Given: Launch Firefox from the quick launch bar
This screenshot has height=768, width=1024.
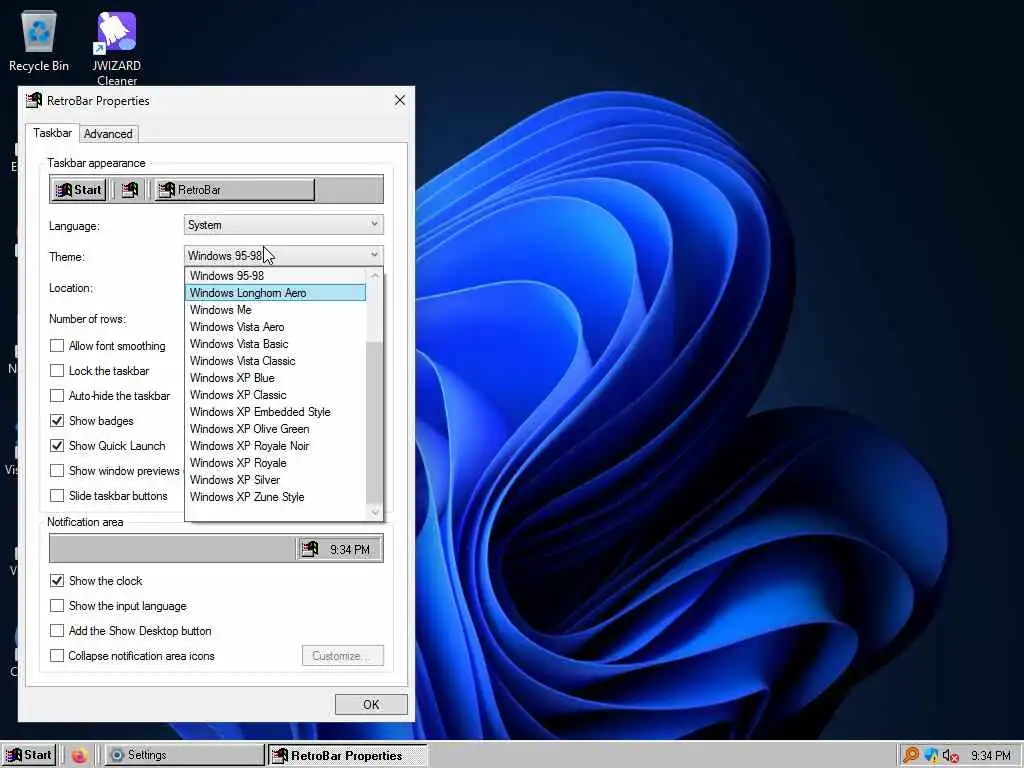Looking at the screenshot, I should click(79, 756).
